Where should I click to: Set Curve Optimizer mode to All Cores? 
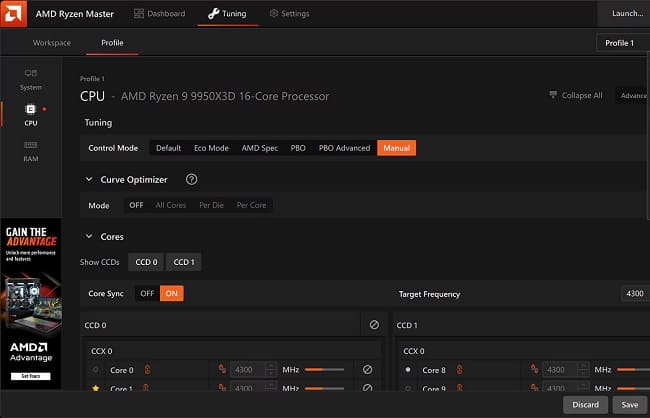point(171,205)
